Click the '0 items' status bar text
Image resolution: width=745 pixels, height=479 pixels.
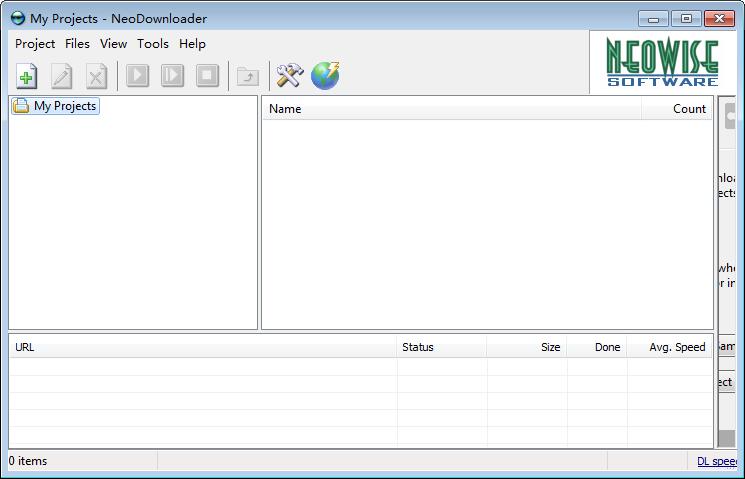pyautogui.click(x=28, y=461)
